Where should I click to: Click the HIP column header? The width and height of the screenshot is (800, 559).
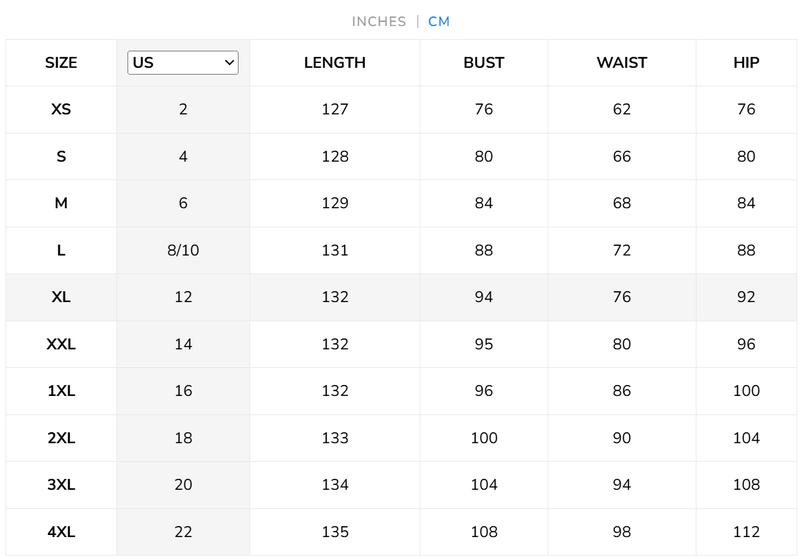746,63
